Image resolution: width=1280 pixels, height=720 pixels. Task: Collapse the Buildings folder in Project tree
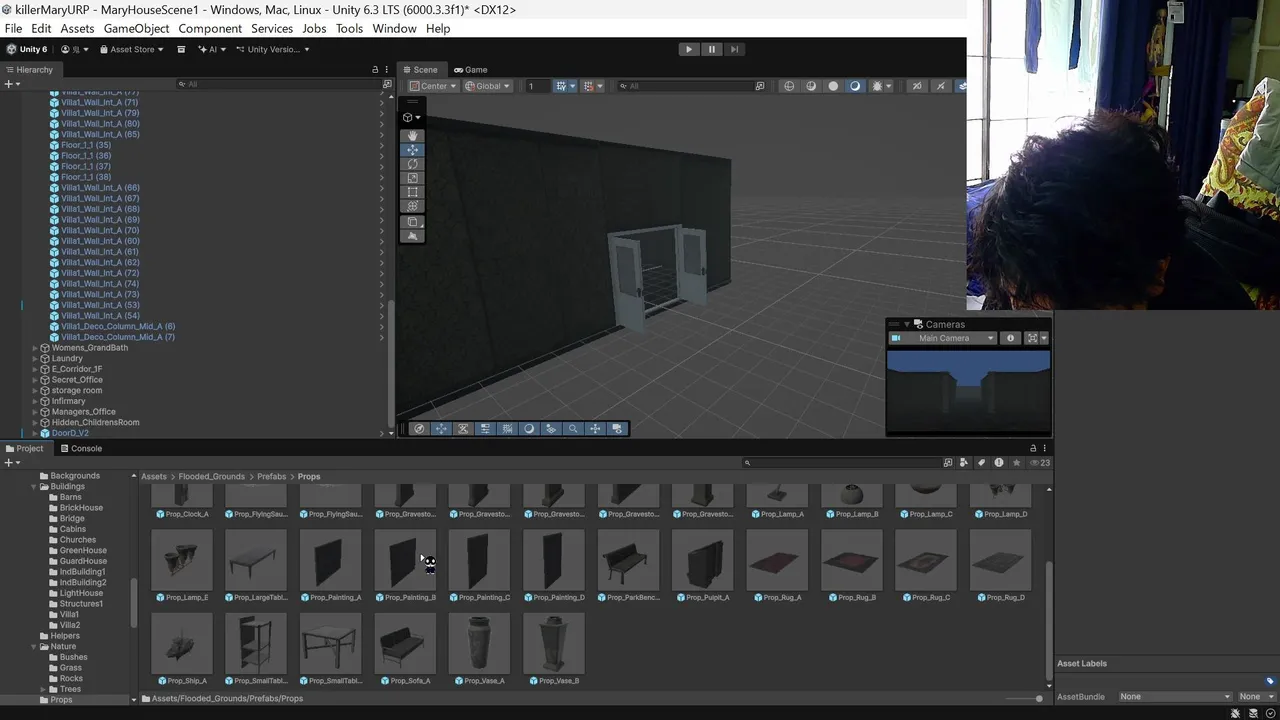34,486
